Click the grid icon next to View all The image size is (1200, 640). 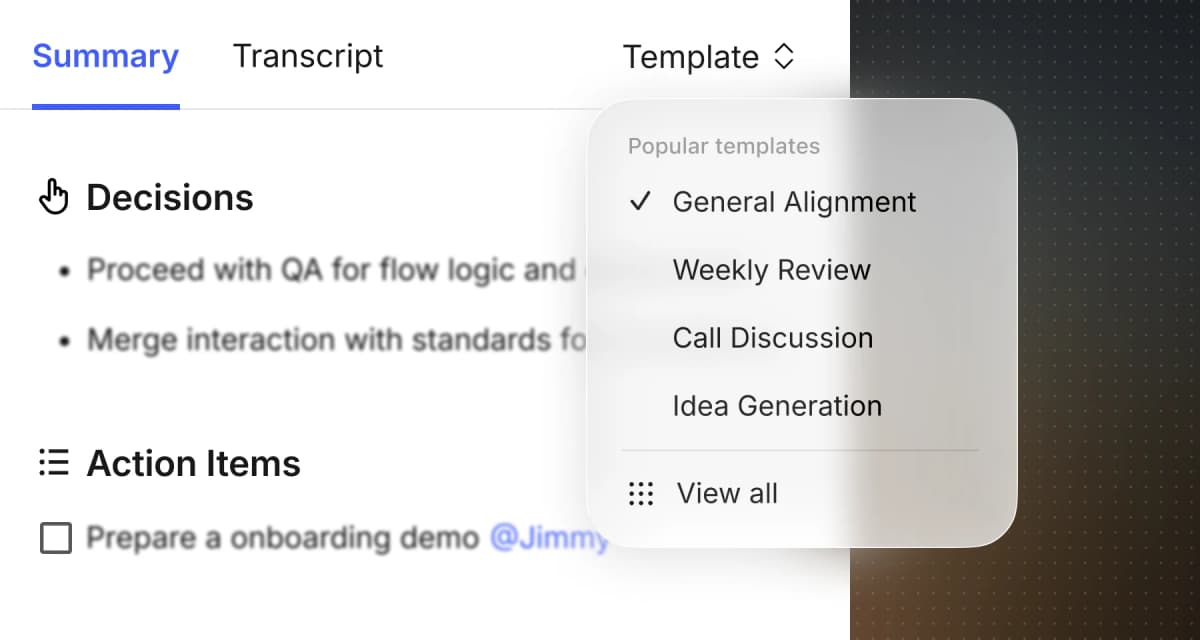[640, 493]
